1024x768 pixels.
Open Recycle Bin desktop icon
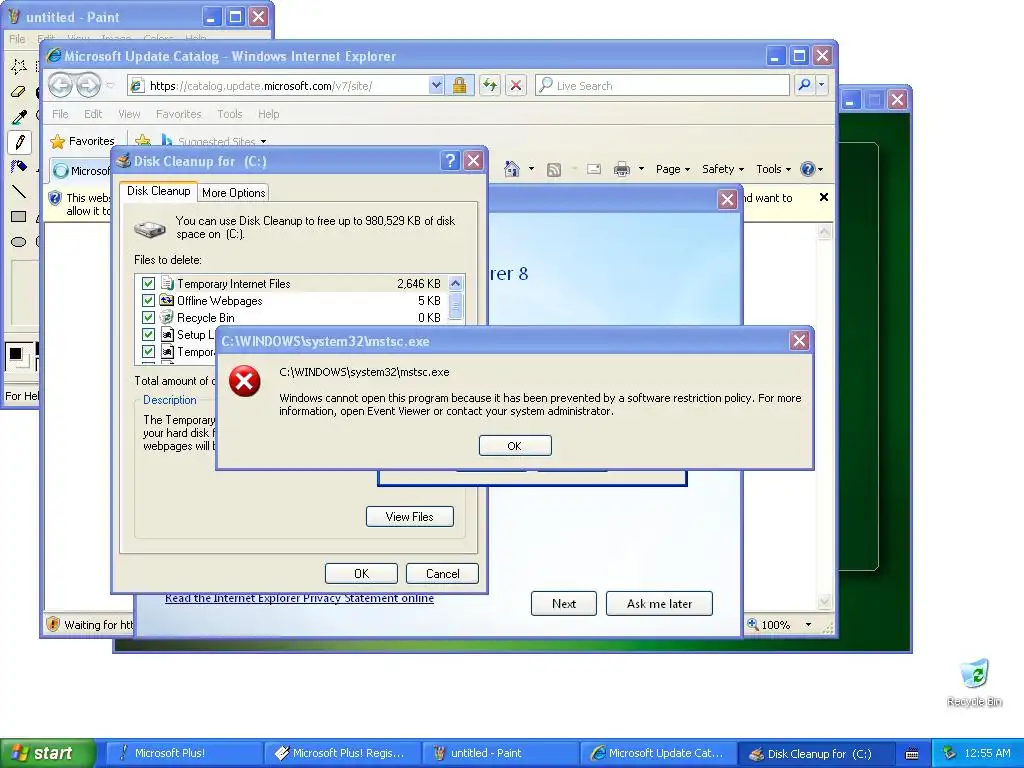click(x=974, y=683)
